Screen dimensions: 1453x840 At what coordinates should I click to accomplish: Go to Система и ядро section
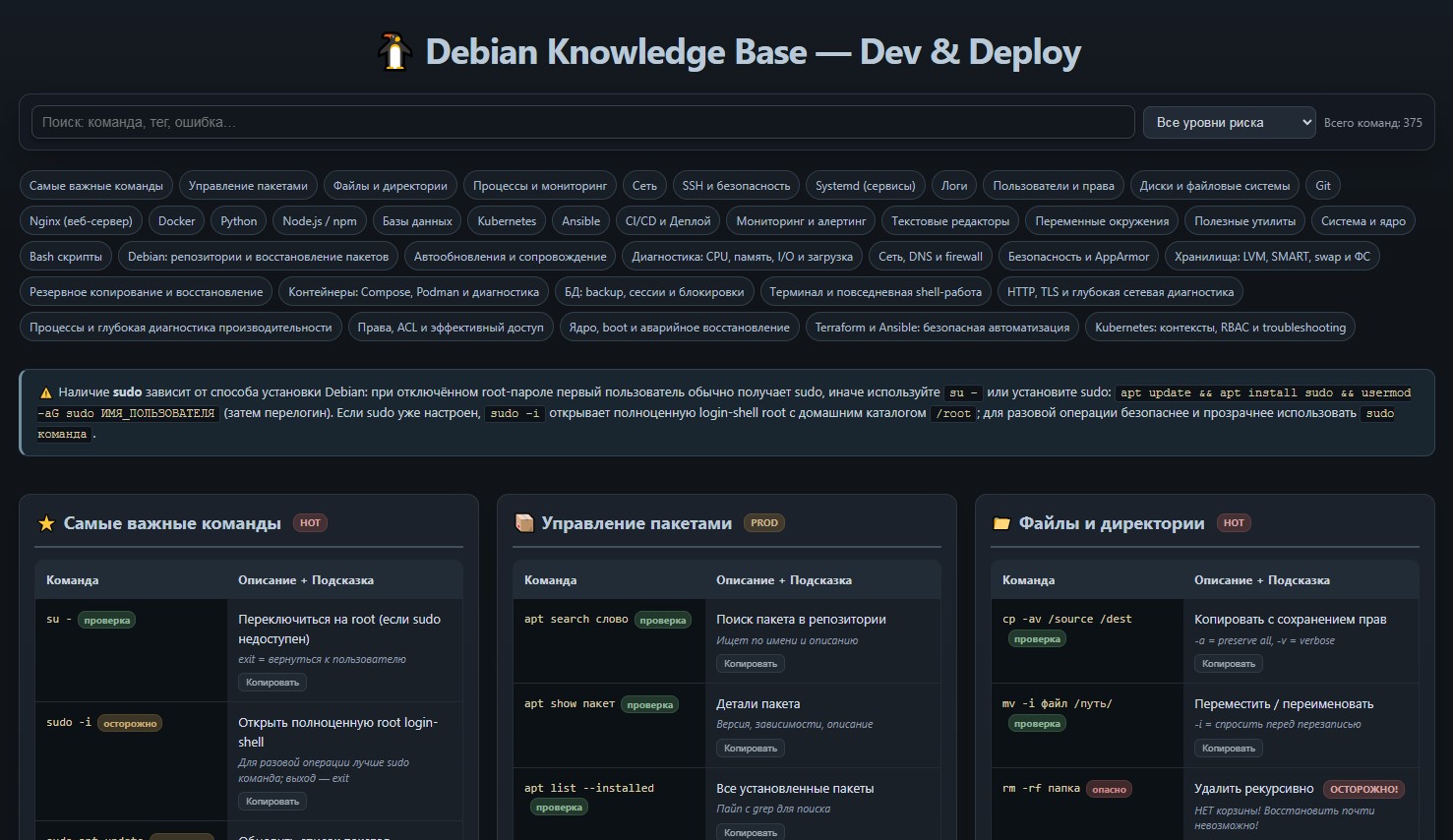click(1363, 221)
